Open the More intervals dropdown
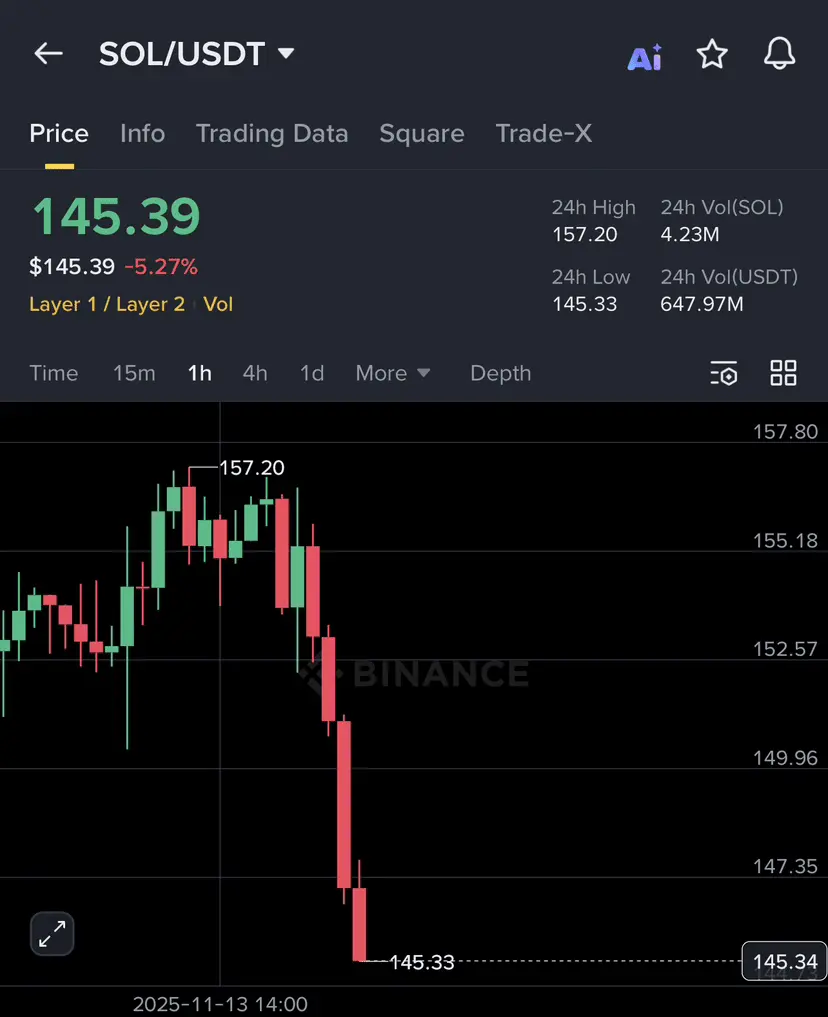The height and width of the screenshot is (1017, 828). click(x=393, y=373)
